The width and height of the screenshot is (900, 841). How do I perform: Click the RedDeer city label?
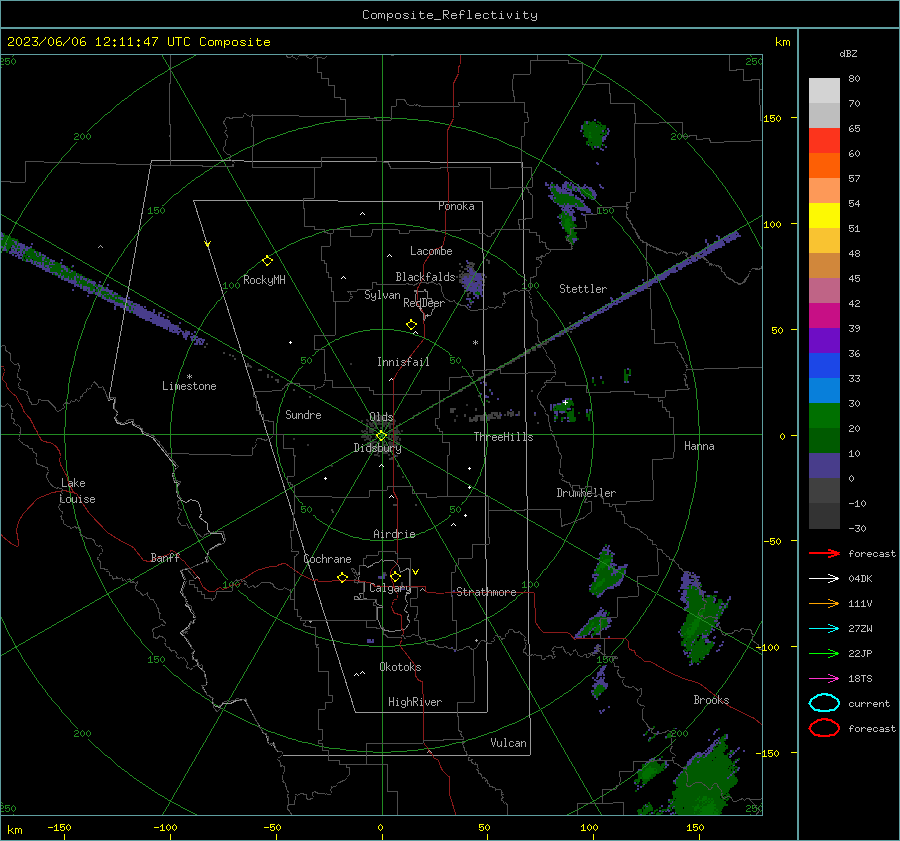point(424,303)
